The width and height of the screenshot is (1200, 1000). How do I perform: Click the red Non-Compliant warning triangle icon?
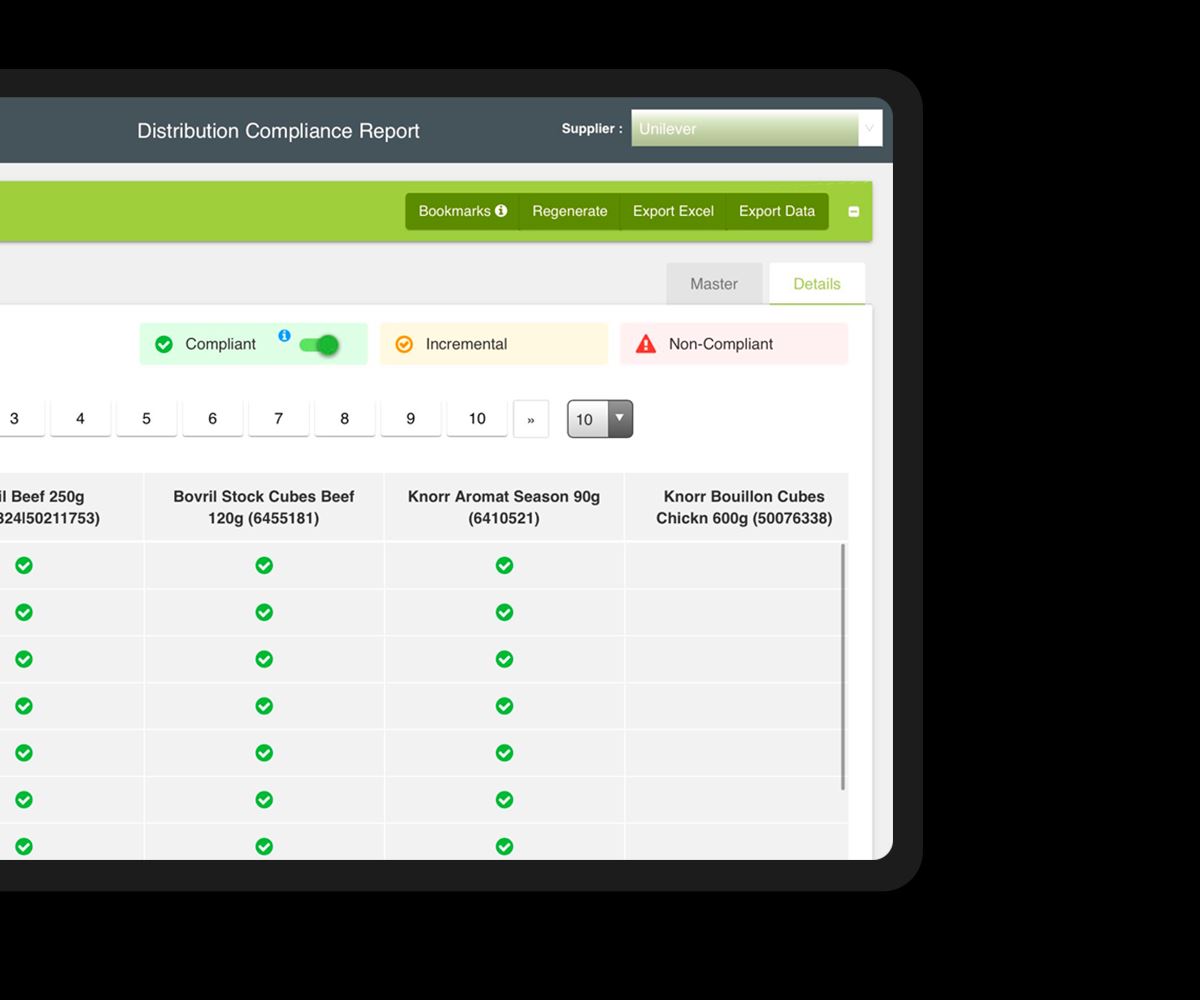point(647,344)
